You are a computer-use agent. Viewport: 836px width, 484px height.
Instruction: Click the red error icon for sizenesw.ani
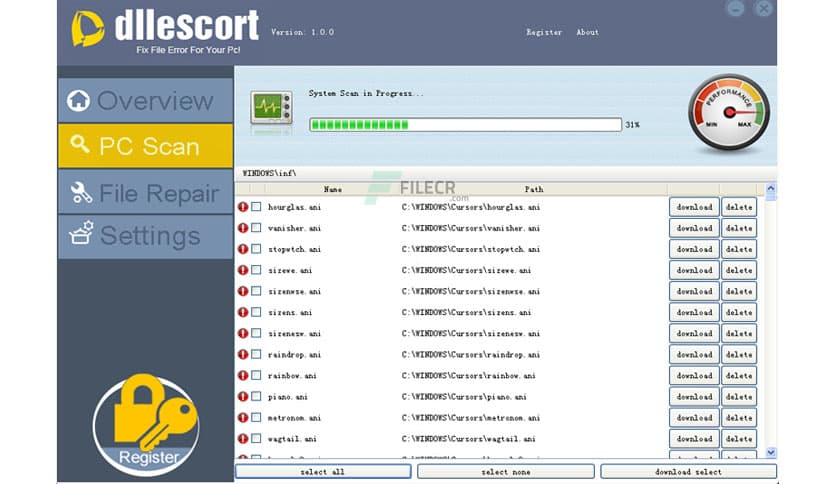pyautogui.click(x=243, y=333)
